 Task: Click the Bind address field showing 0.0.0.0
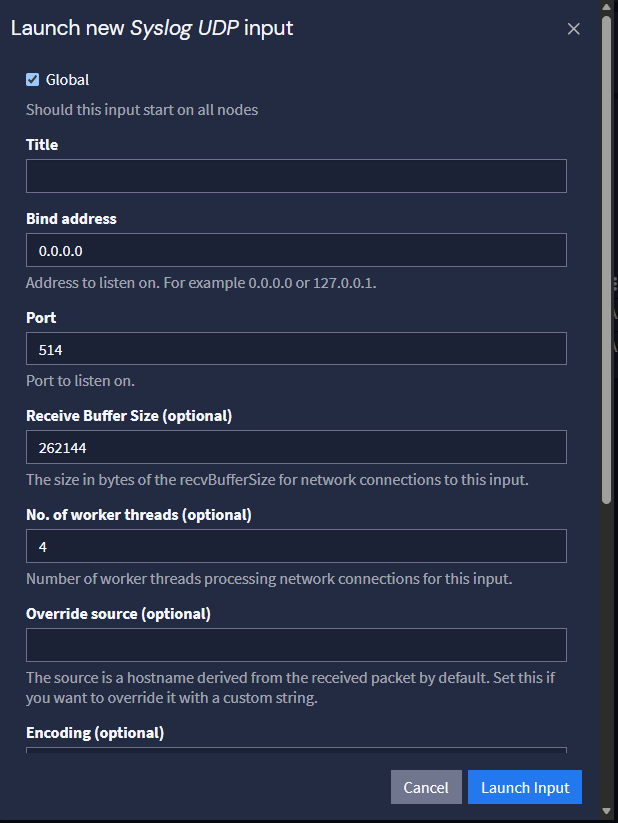click(x=296, y=250)
